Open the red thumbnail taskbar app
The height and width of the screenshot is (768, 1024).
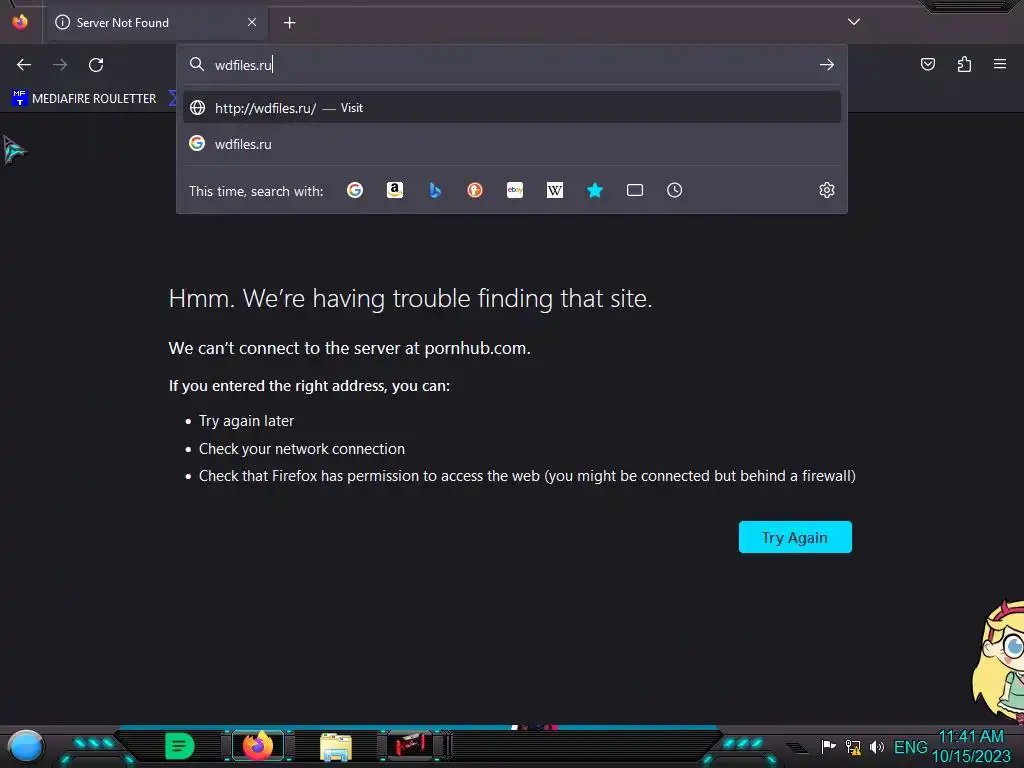[410, 745]
